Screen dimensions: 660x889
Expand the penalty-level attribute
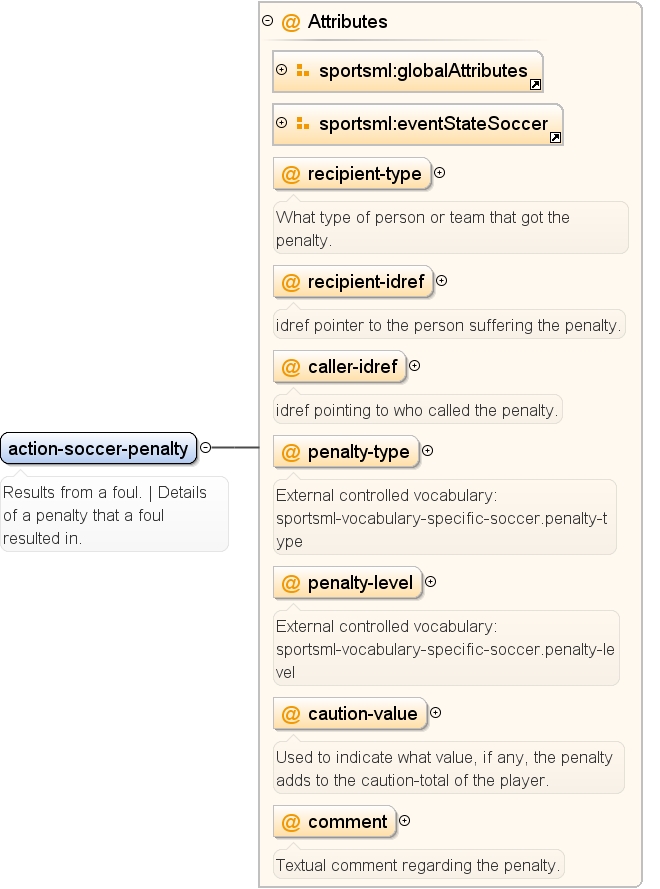430,582
